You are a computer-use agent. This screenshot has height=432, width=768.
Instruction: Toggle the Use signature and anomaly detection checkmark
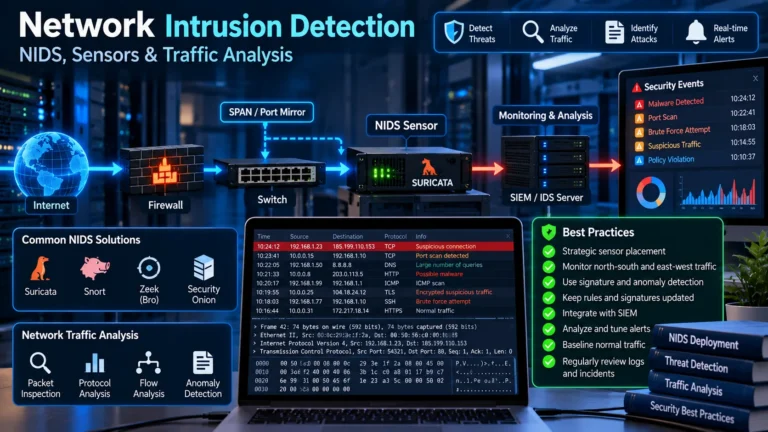549,283
